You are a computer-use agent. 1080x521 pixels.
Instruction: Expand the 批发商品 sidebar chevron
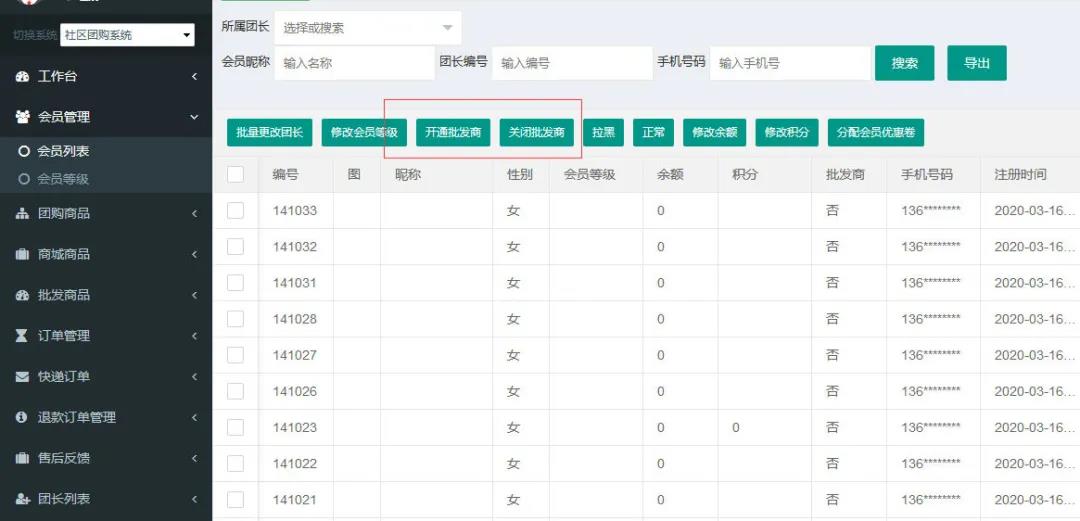point(195,296)
